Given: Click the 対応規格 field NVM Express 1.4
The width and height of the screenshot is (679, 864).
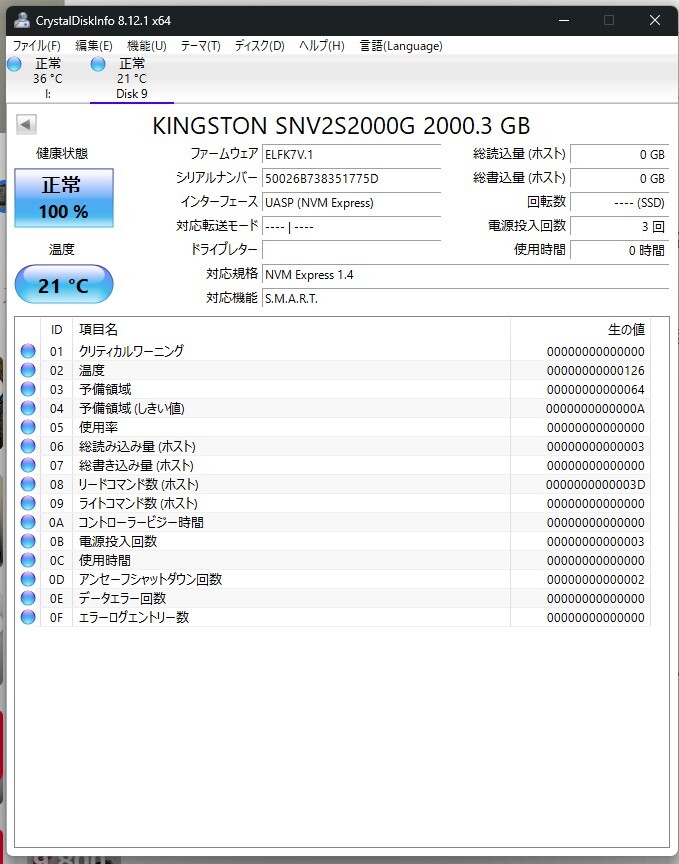Looking at the screenshot, I should pyautogui.click(x=465, y=274).
